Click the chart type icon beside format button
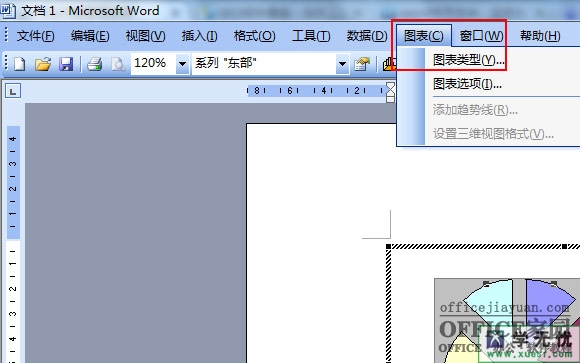The width and height of the screenshot is (580, 363). click(x=389, y=64)
